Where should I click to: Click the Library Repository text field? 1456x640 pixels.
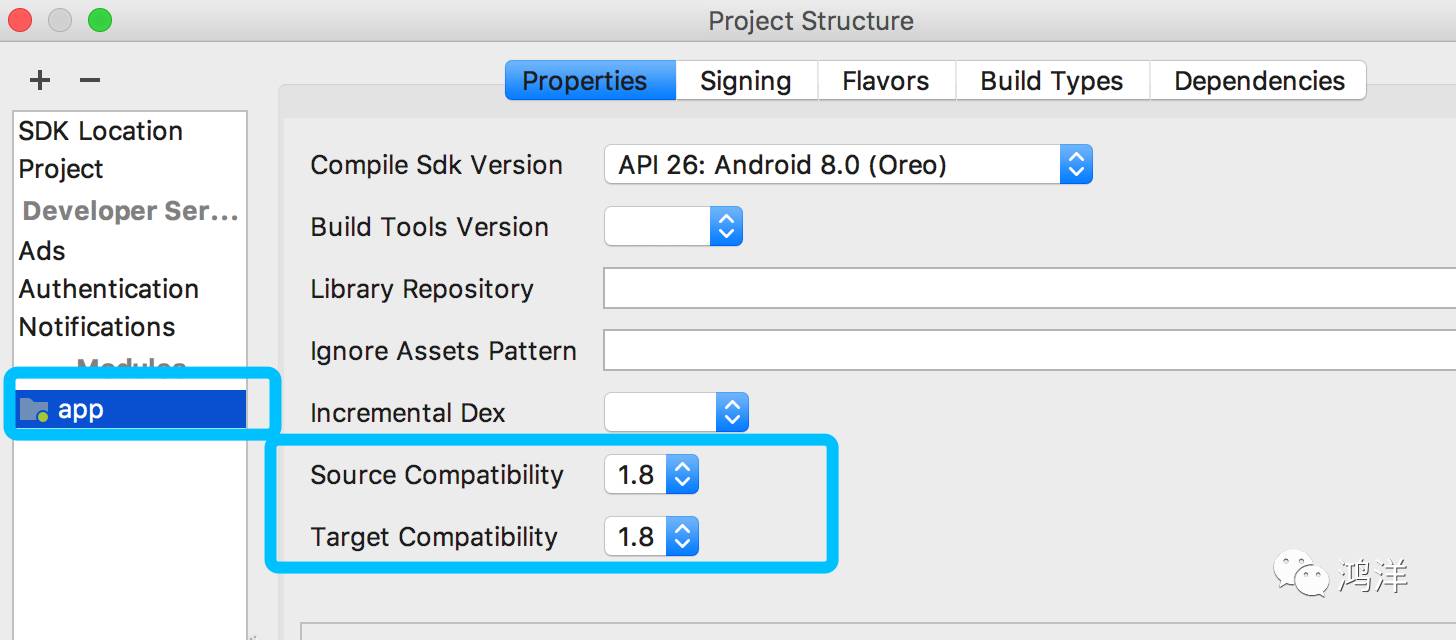coord(1028,289)
